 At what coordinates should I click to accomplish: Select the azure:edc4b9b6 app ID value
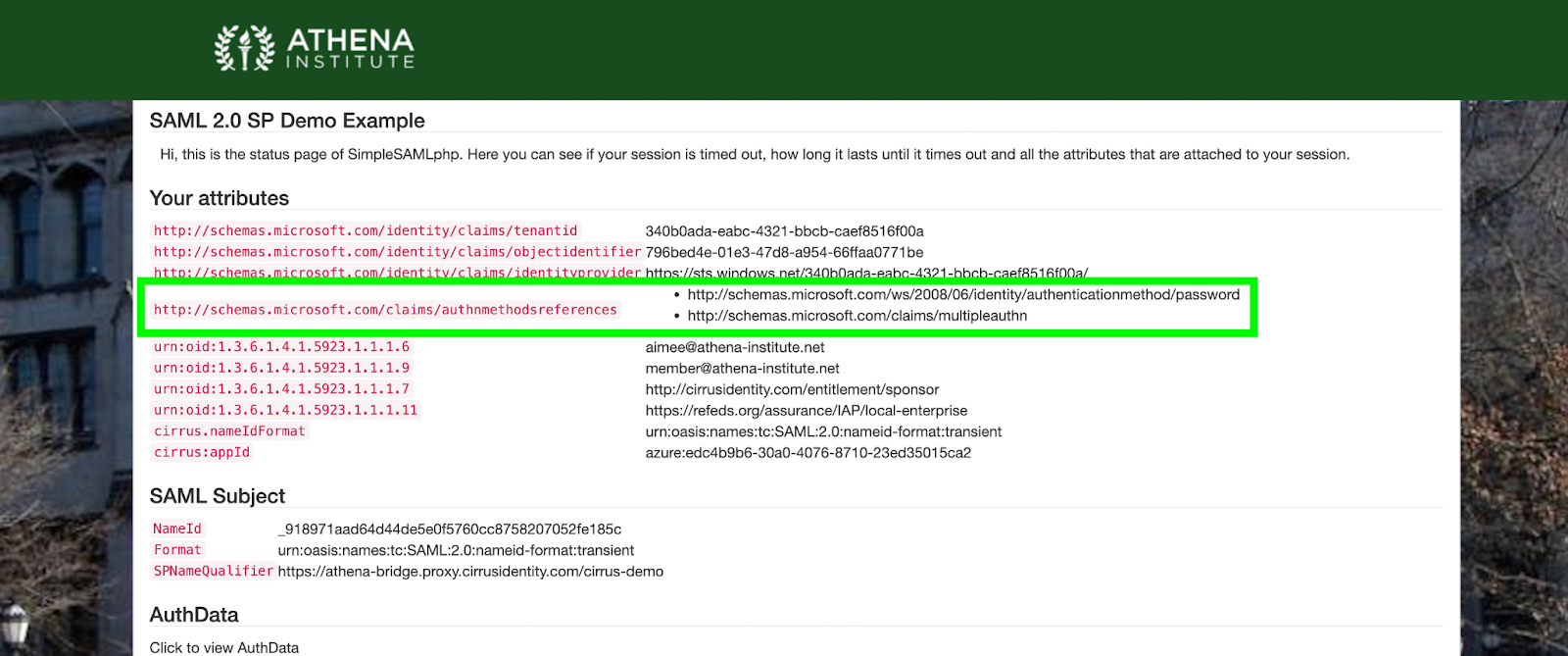[x=808, y=453]
